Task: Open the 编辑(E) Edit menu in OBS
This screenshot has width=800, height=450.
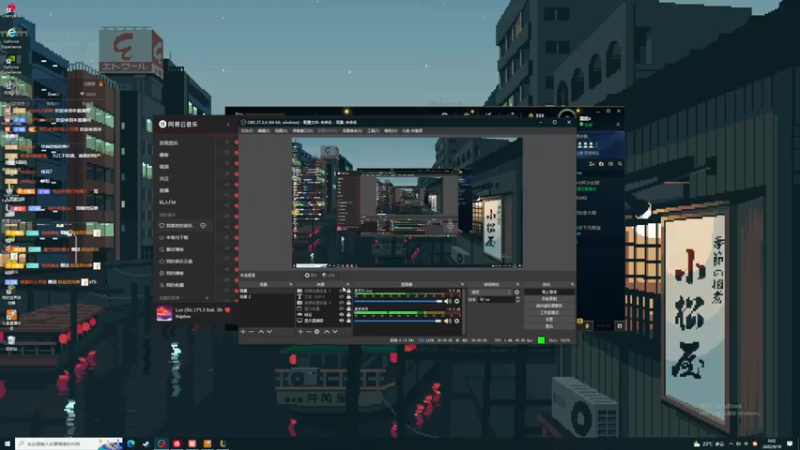Action: pyautogui.click(x=264, y=131)
